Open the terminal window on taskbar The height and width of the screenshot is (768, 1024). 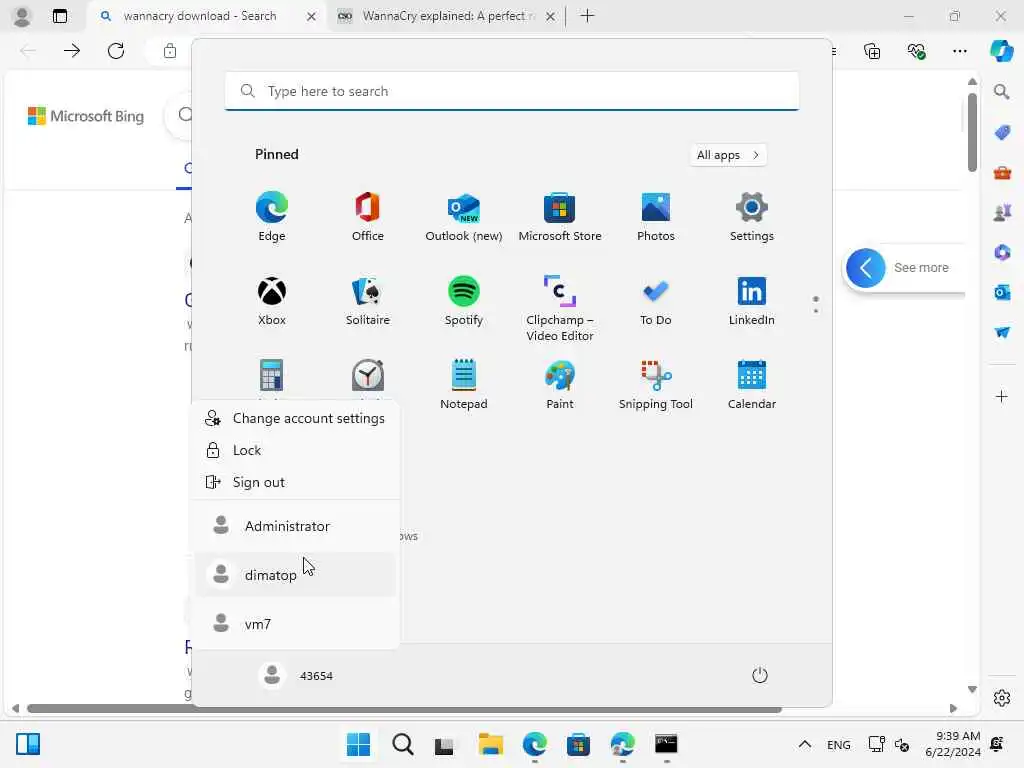(666, 744)
